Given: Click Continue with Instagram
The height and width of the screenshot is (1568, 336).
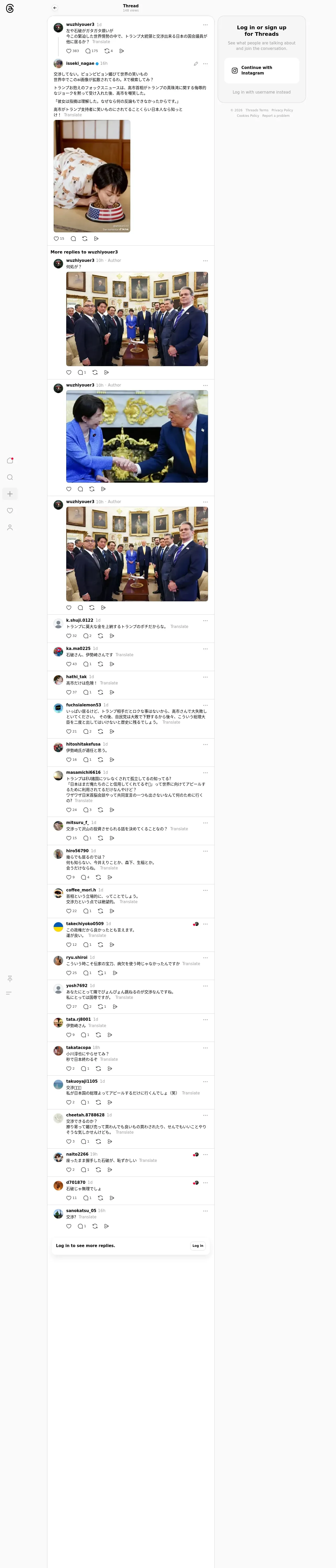Looking at the screenshot, I should pyautogui.click(x=262, y=70).
